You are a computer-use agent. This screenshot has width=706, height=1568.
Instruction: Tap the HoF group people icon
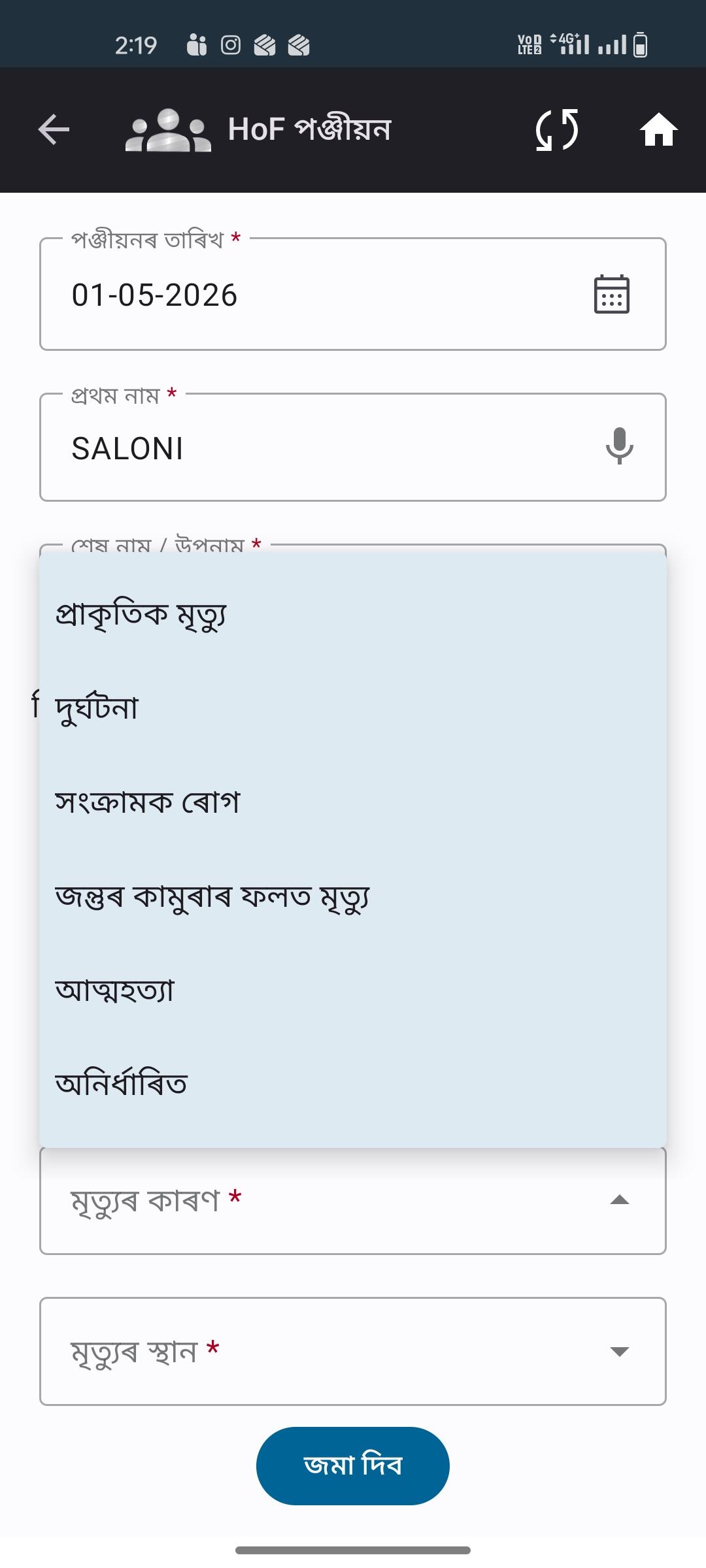[168, 129]
